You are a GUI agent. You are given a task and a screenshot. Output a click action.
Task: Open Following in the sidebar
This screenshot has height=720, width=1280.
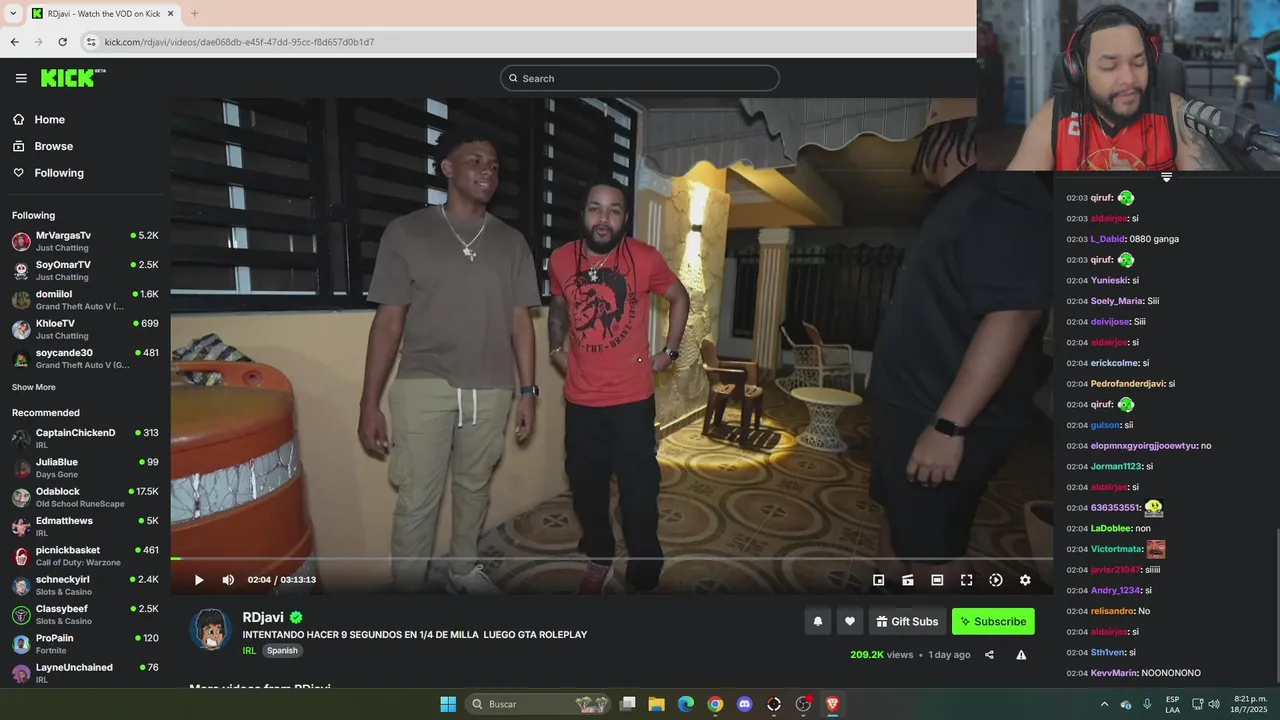48,173
